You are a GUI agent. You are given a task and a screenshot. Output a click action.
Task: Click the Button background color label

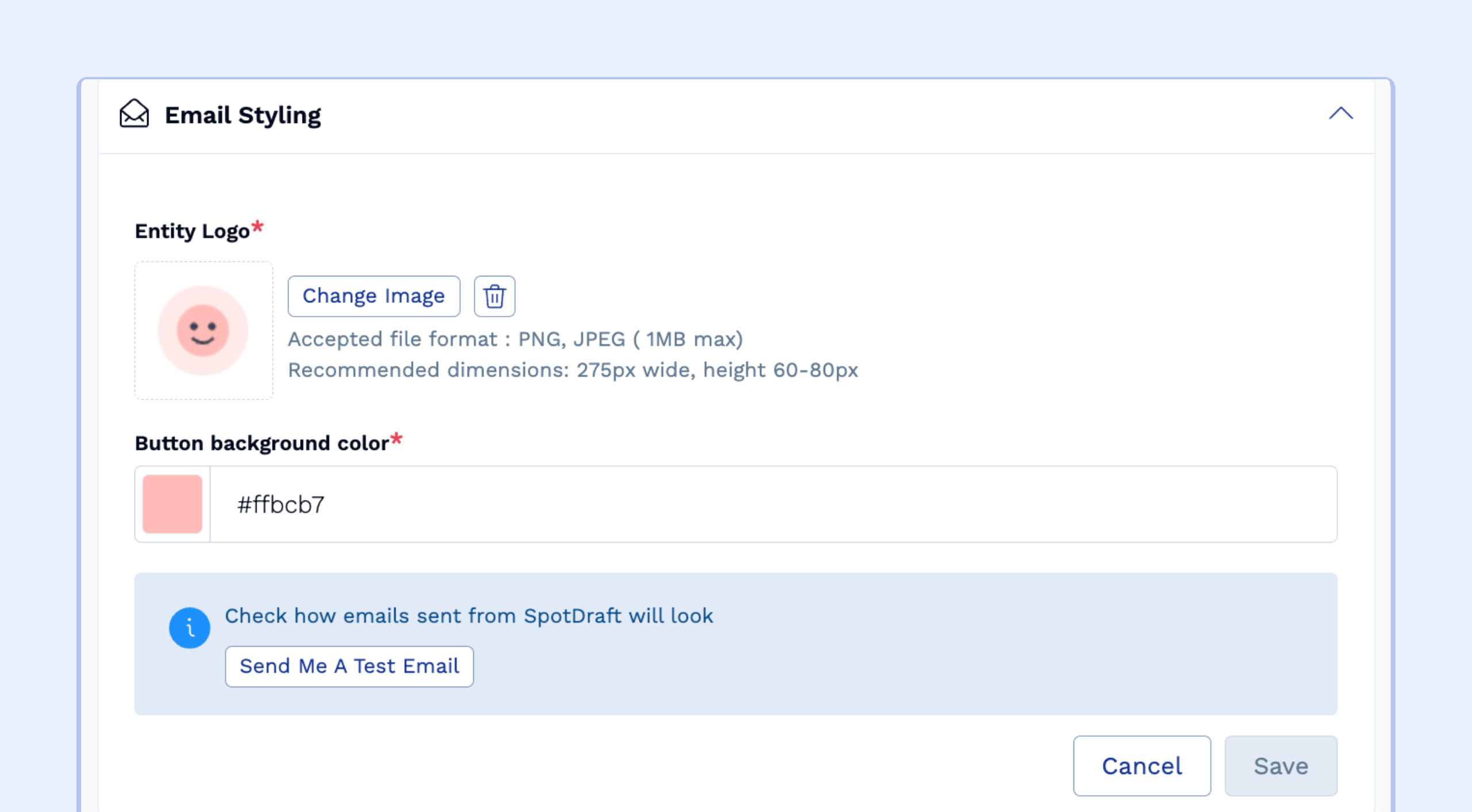click(262, 443)
